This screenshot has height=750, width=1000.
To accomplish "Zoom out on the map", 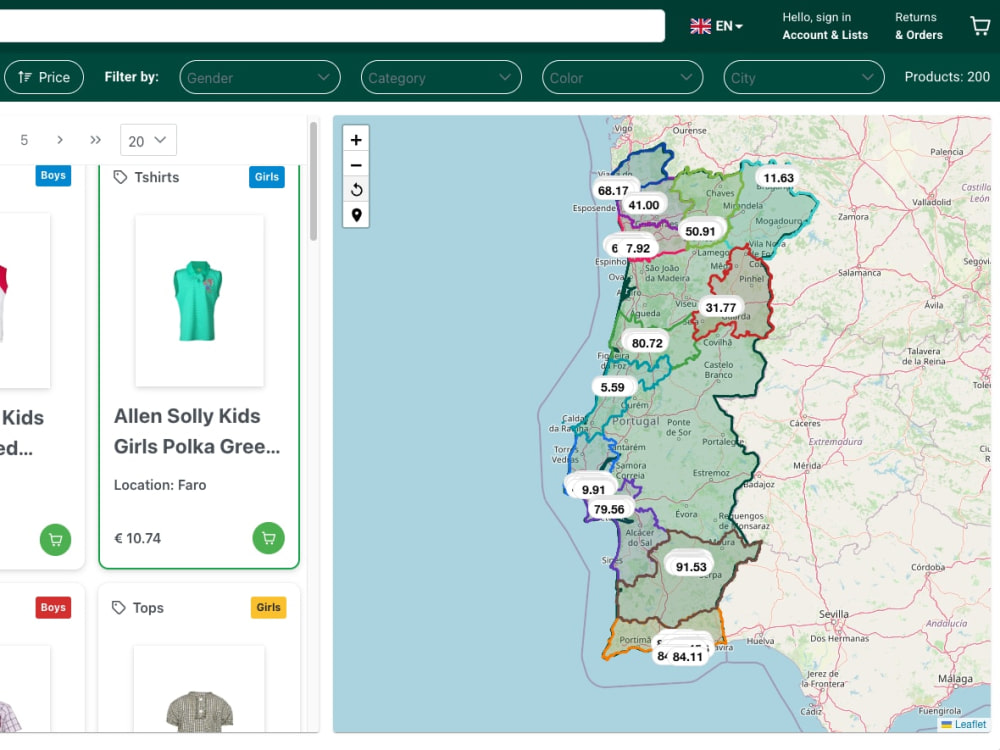I will [x=356, y=165].
